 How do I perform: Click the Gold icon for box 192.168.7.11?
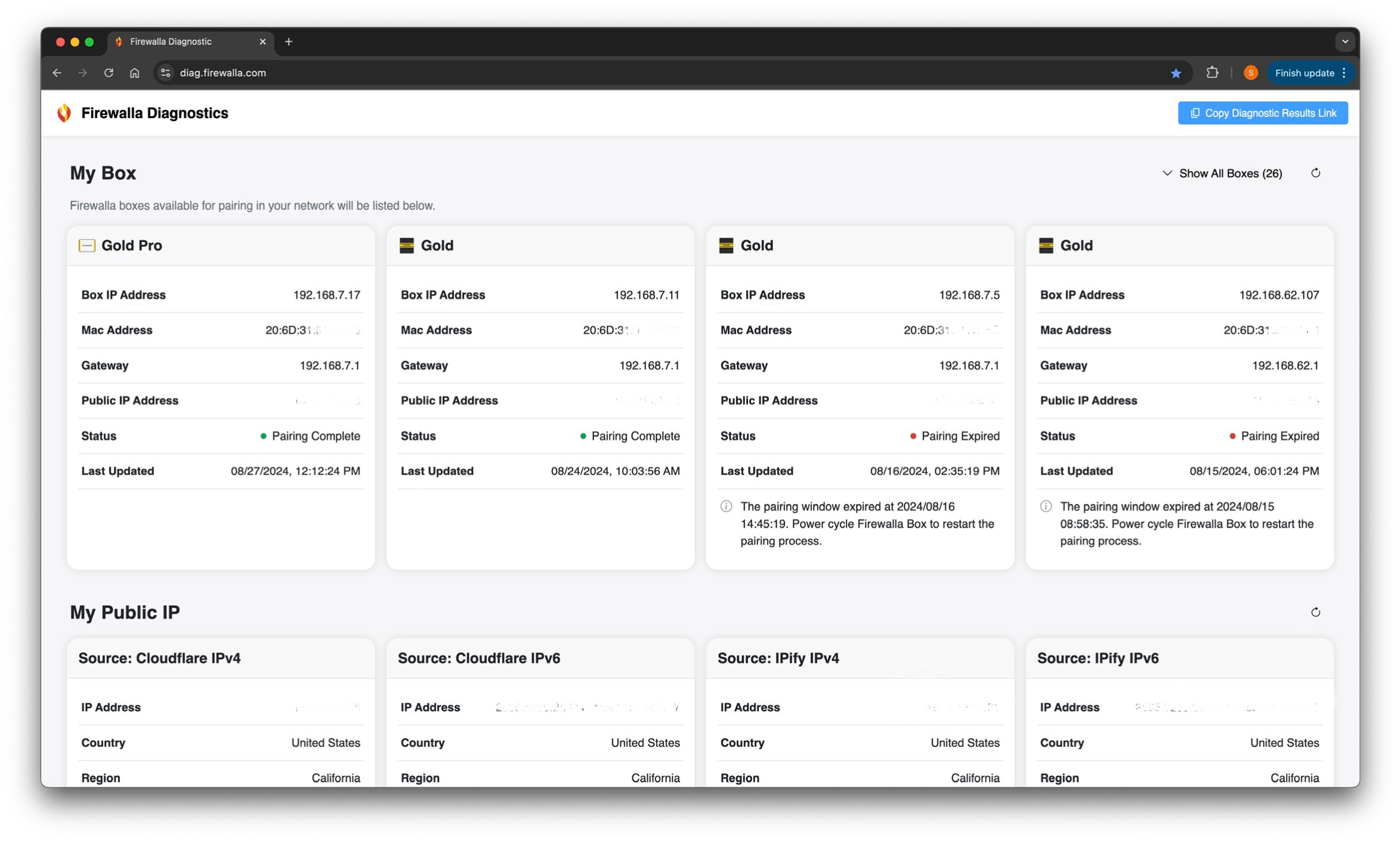pyautogui.click(x=406, y=245)
